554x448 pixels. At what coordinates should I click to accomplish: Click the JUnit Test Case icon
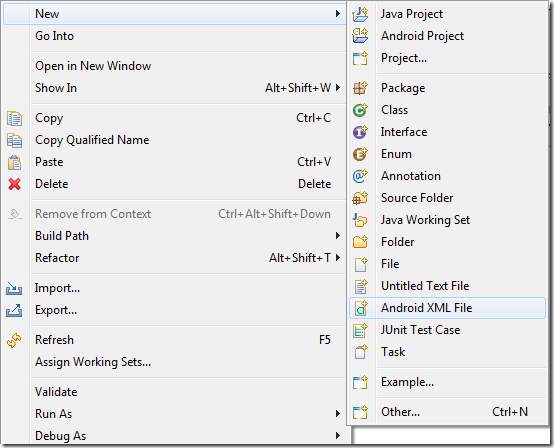coord(360,330)
